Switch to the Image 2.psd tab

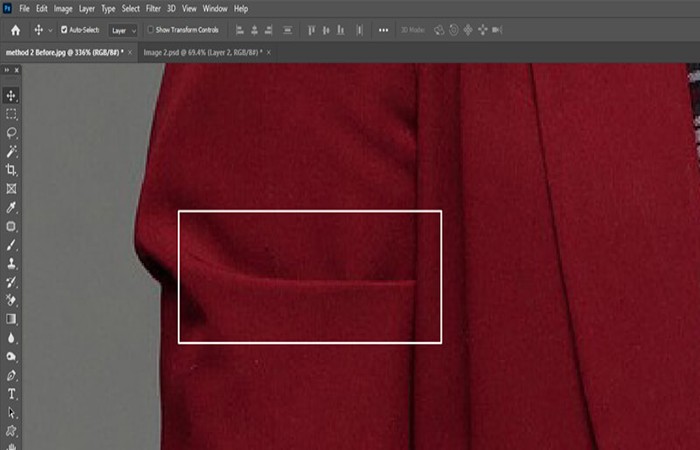click(x=203, y=52)
